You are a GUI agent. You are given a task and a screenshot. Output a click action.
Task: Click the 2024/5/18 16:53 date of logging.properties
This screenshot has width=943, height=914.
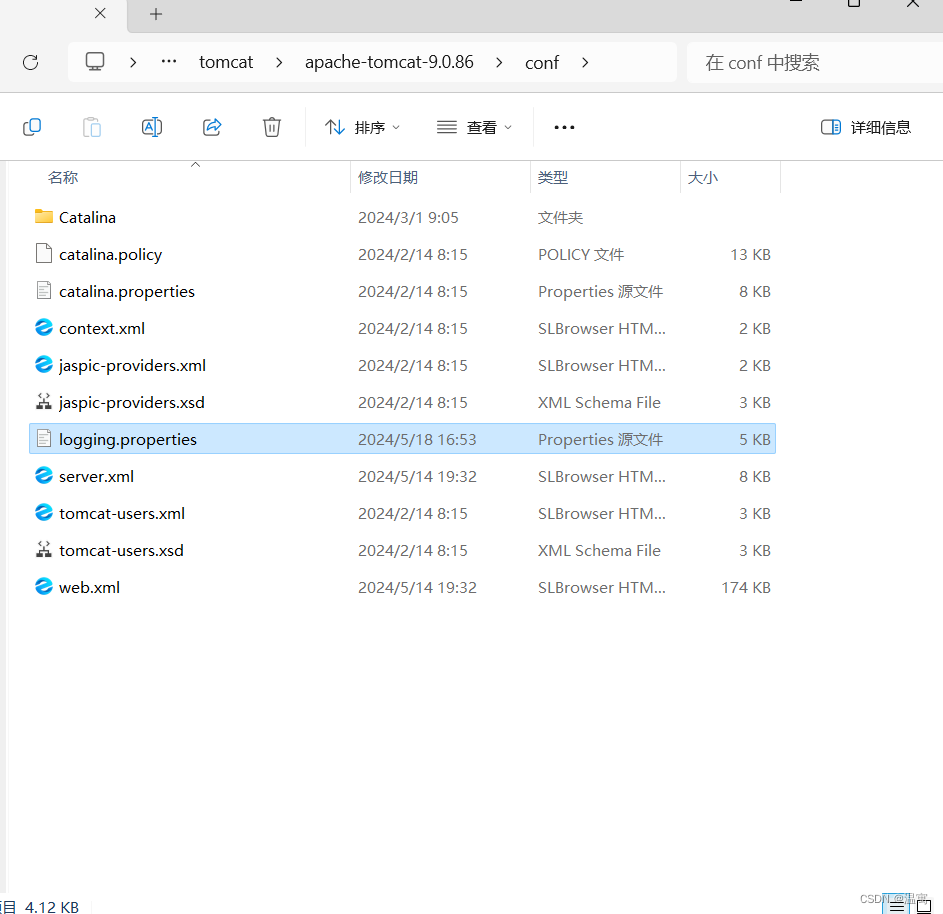point(417,440)
